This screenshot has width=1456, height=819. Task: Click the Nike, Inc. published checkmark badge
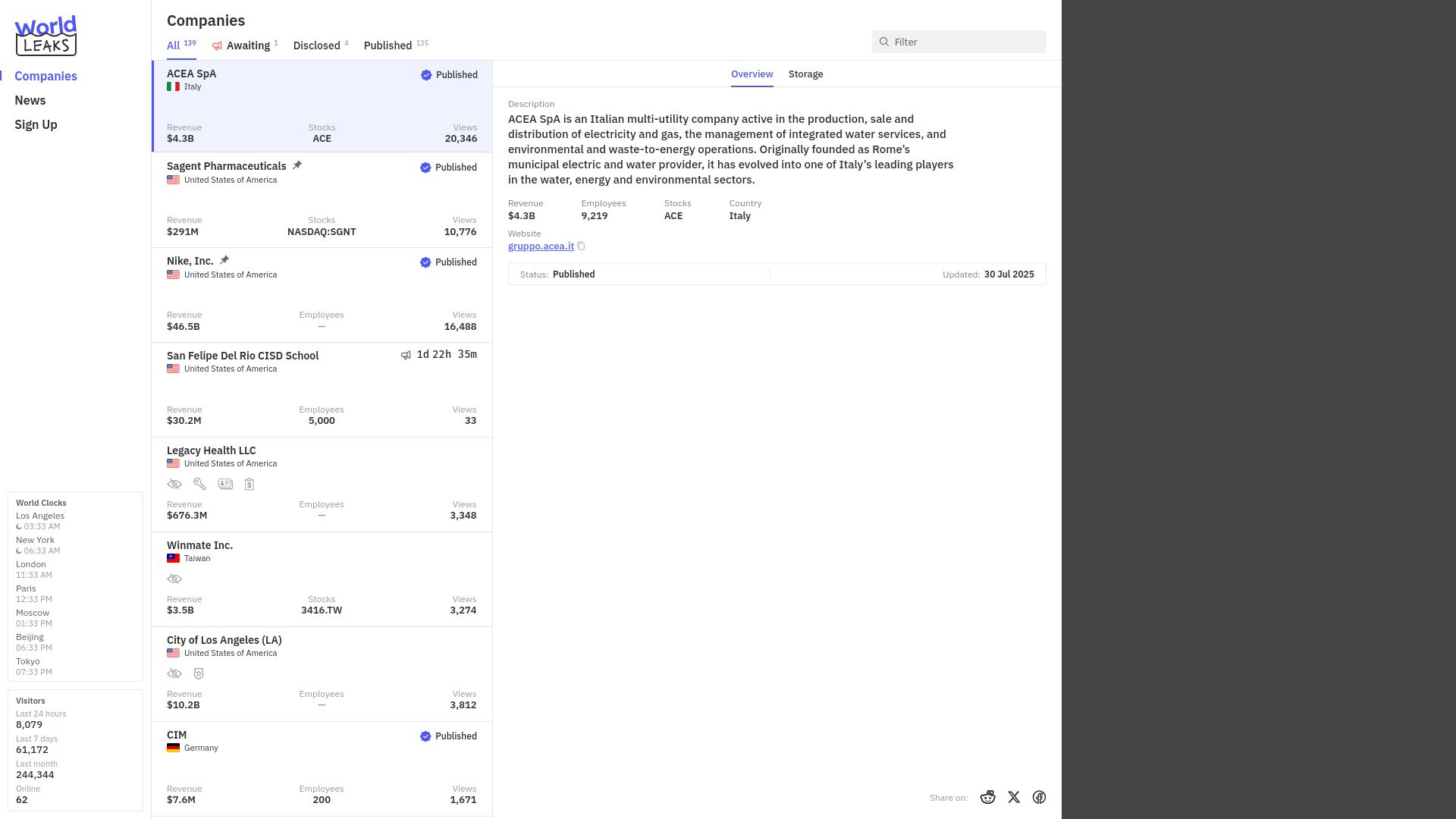click(425, 262)
